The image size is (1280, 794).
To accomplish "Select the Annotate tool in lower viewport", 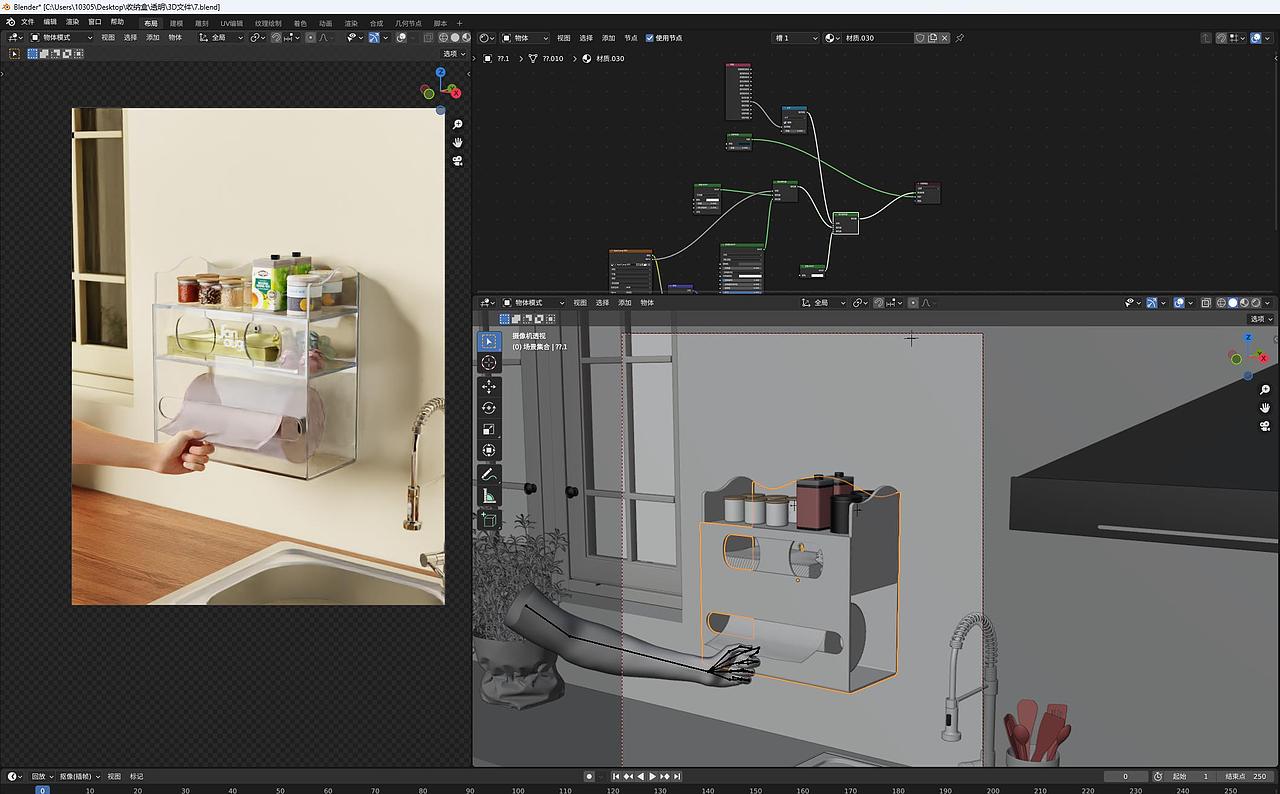I will 489,475.
